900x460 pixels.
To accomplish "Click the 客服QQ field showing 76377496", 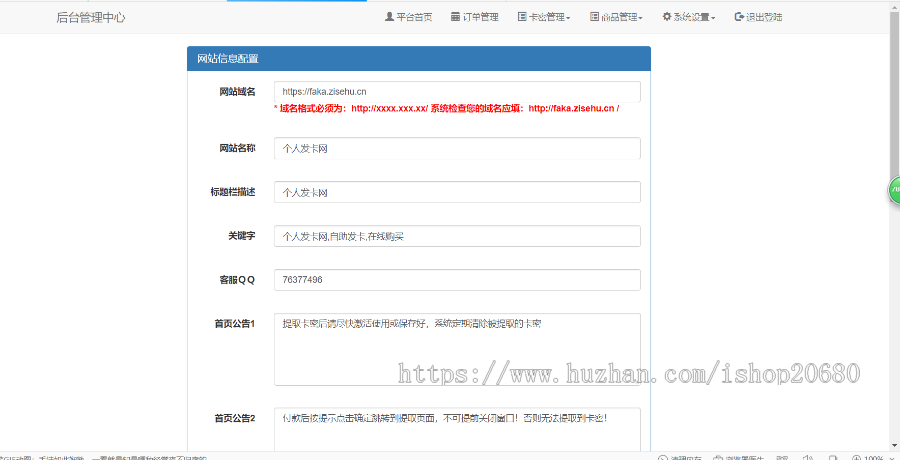I will coord(457,280).
